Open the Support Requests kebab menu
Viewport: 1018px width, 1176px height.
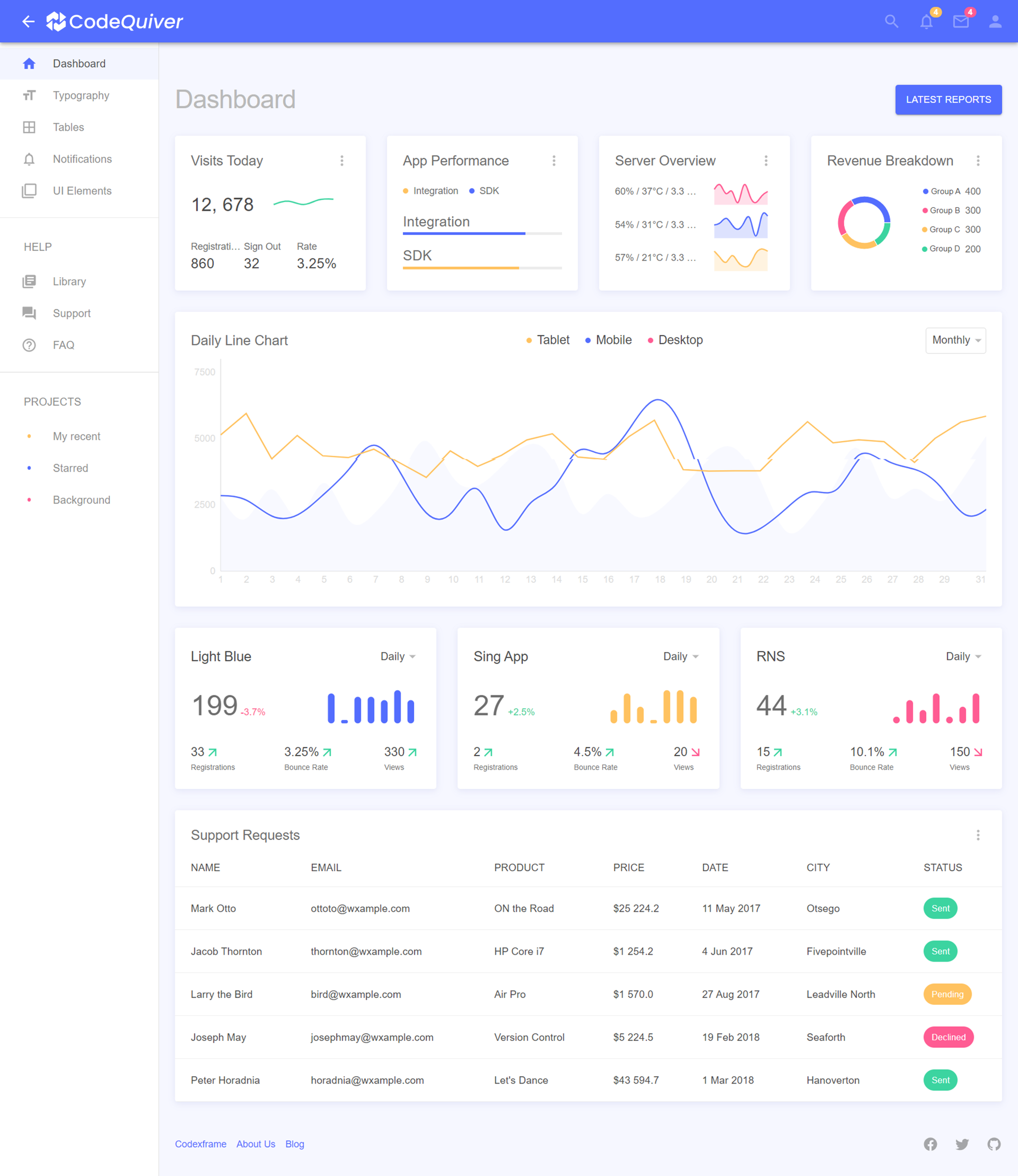pos(978,835)
